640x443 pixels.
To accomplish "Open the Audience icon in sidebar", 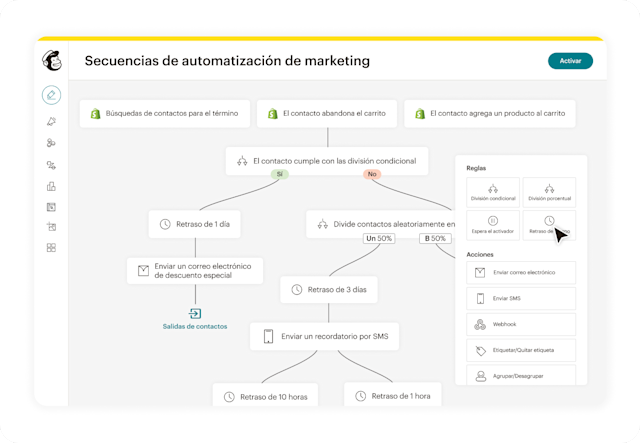I will [51, 143].
